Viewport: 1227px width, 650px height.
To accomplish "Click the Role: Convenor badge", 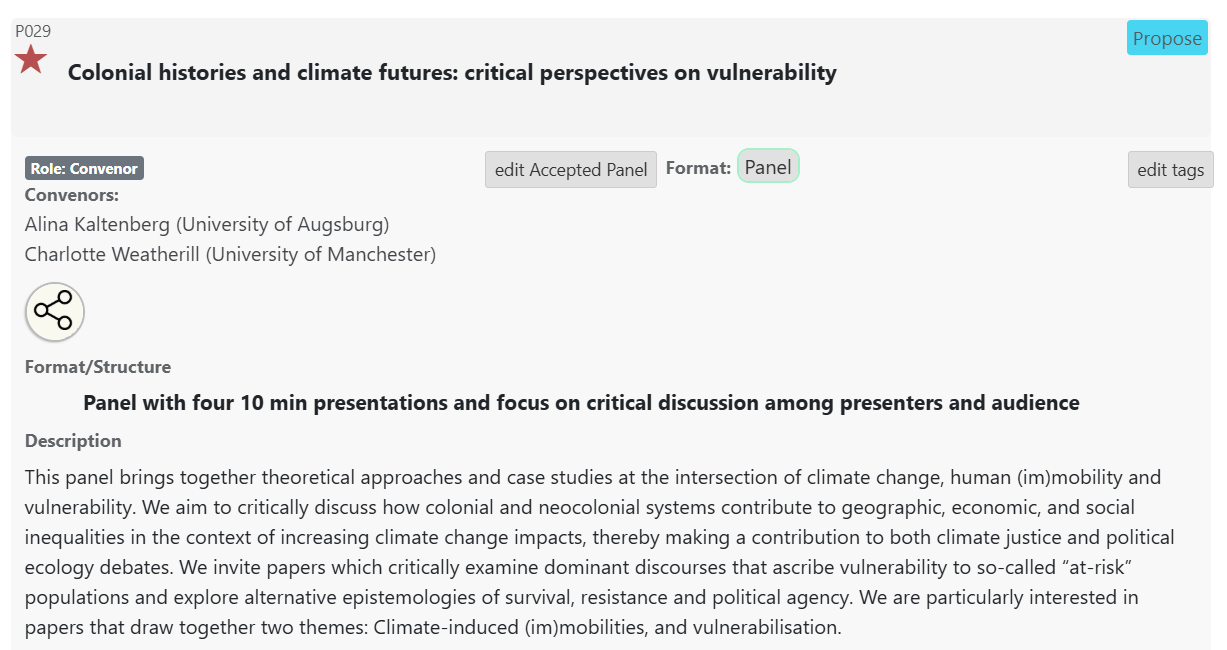I will 85,169.
